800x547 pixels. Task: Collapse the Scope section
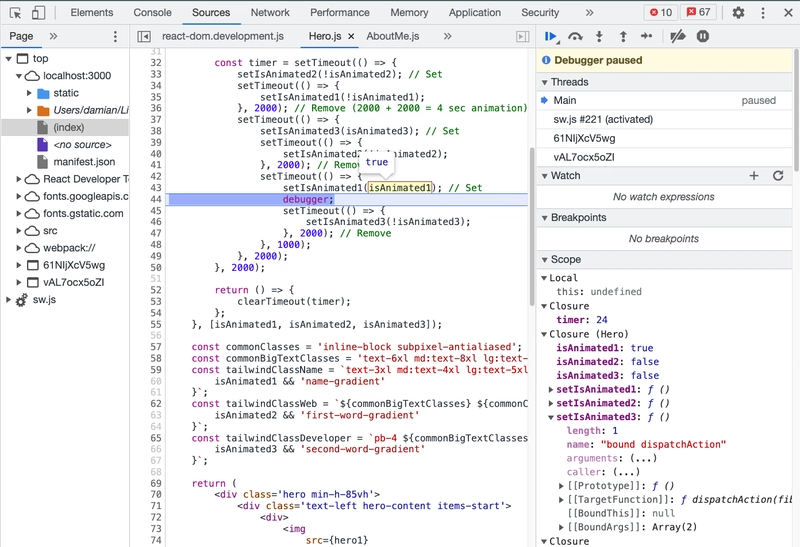[544, 260]
